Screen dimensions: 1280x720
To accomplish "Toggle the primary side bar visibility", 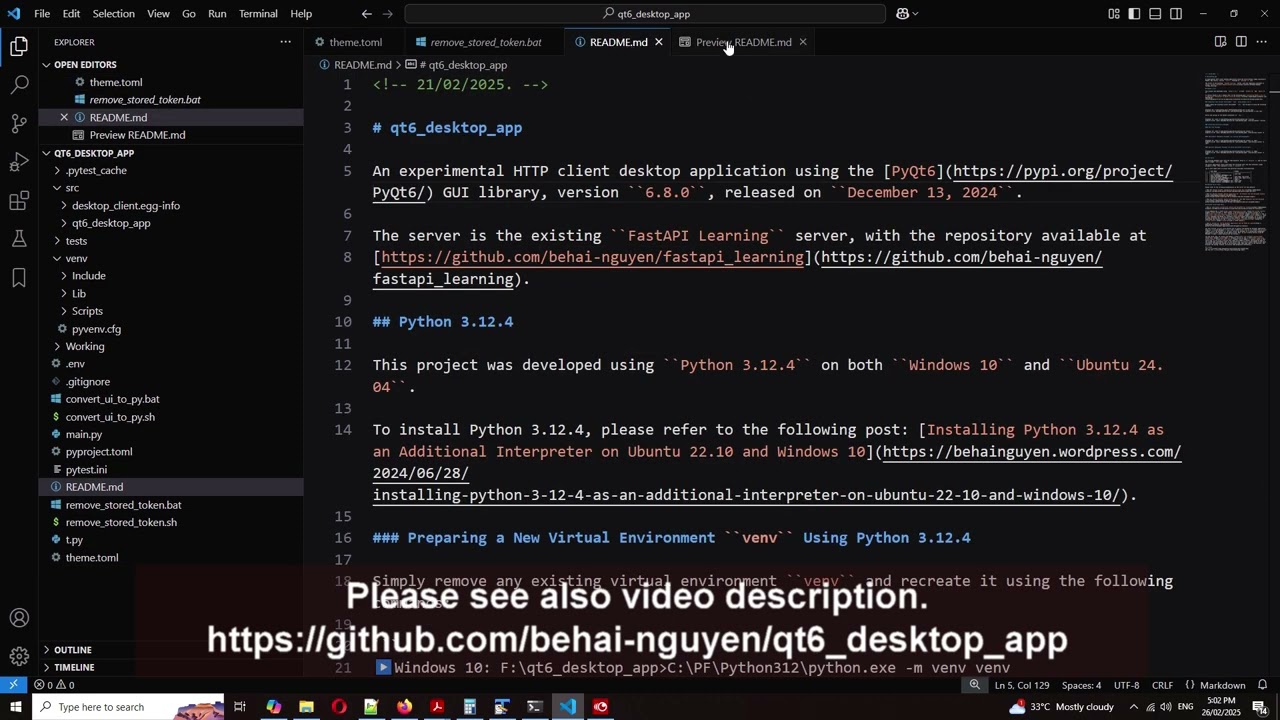I will 1134,14.
